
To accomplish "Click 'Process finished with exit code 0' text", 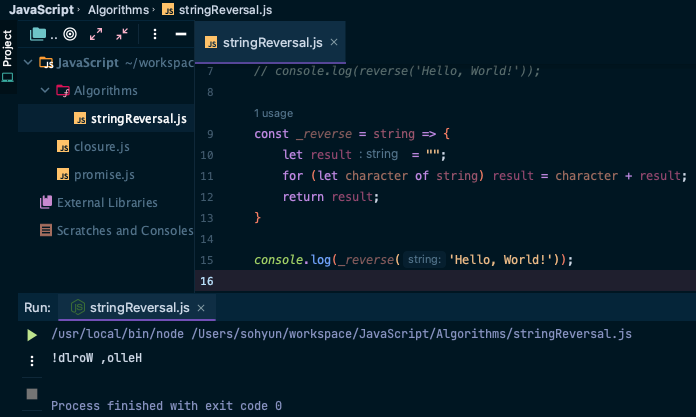I will click(x=166, y=405).
